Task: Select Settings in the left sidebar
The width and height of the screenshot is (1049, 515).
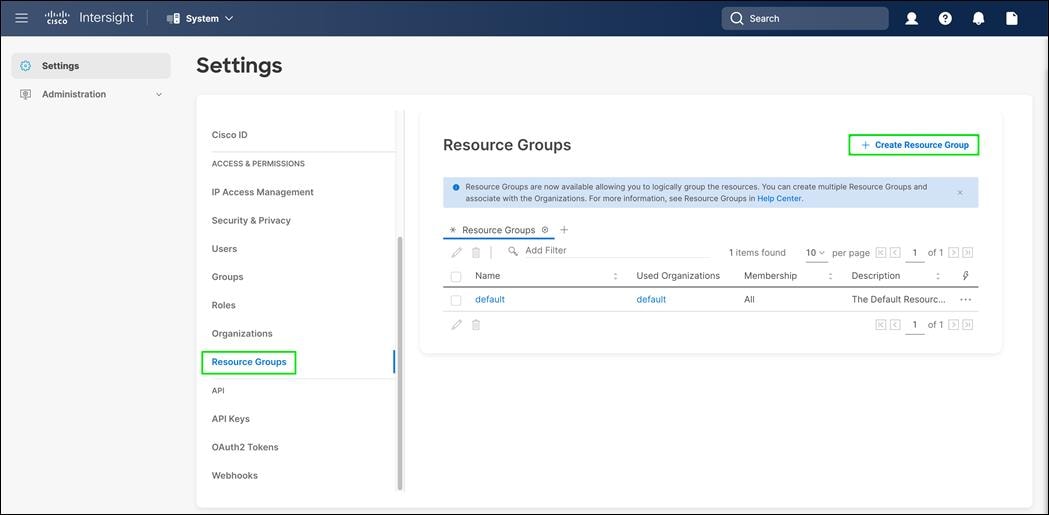Action: coord(91,66)
